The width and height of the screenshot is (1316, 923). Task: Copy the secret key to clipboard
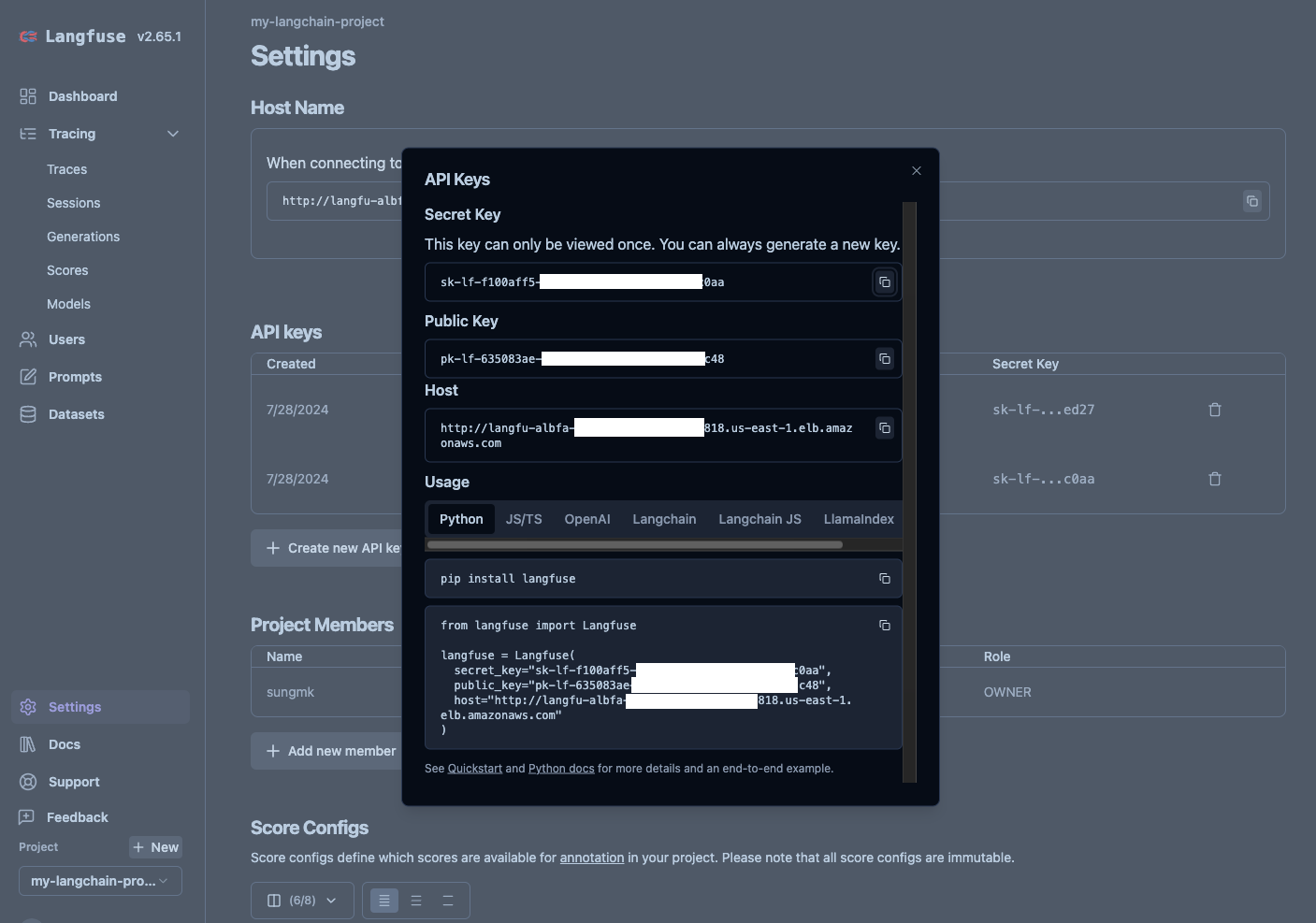coord(884,282)
